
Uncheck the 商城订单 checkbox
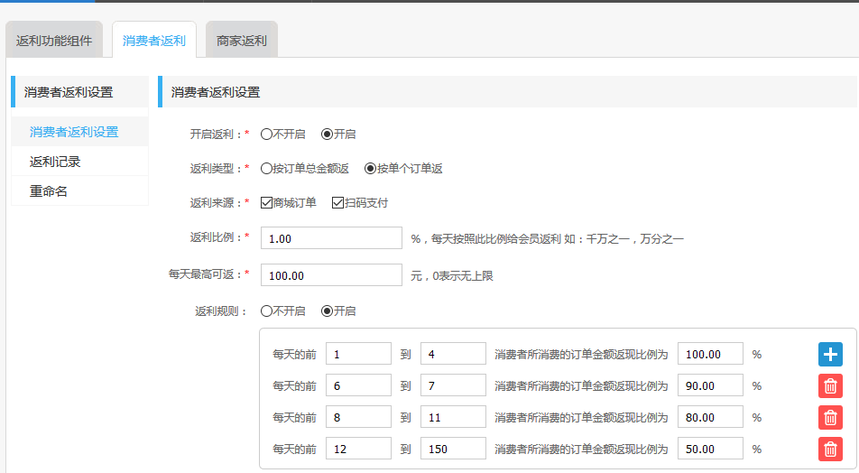[x=266, y=203]
